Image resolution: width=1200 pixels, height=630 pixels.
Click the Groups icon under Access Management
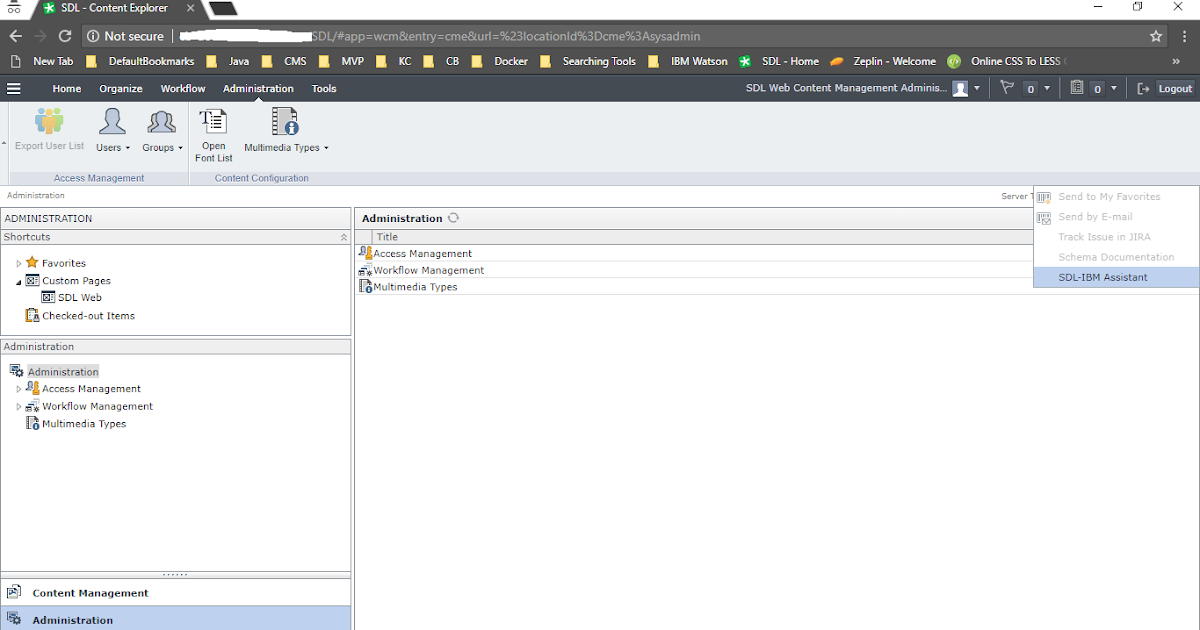(x=160, y=128)
